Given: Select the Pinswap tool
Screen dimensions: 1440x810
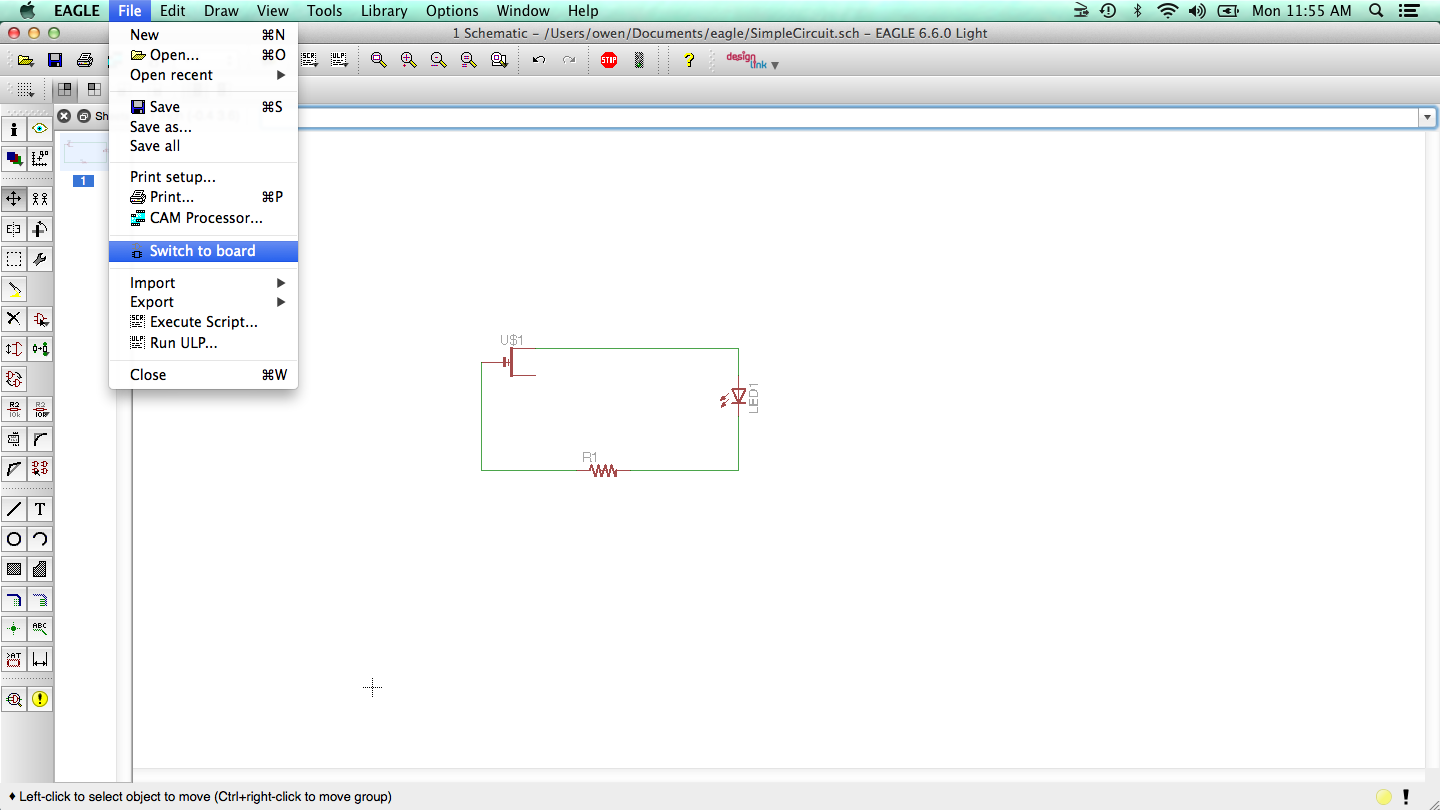Looking at the screenshot, I should (14, 349).
